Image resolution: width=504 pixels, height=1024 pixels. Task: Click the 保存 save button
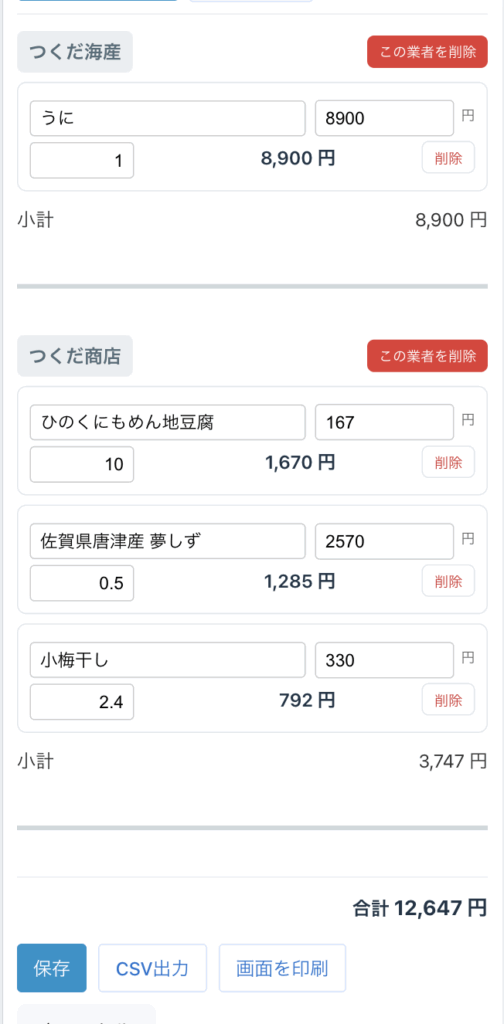(x=52, y=968)
